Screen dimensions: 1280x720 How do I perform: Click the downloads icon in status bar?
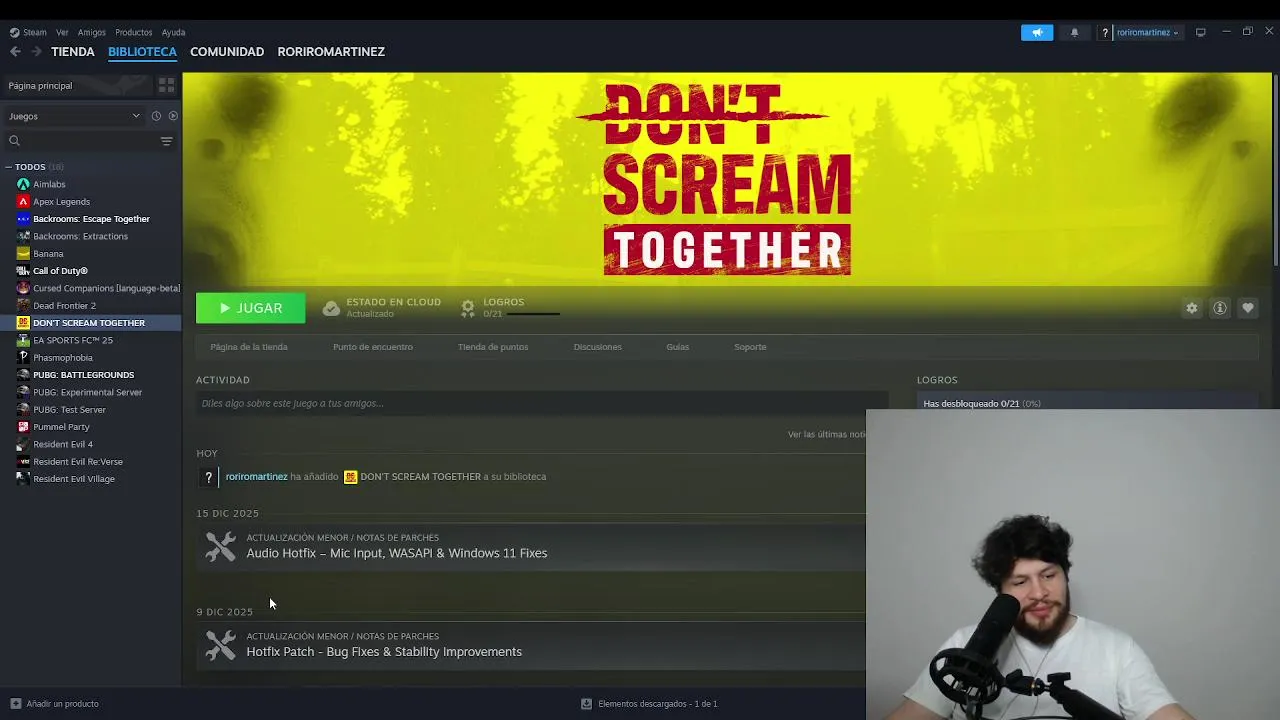click(587, 704)
